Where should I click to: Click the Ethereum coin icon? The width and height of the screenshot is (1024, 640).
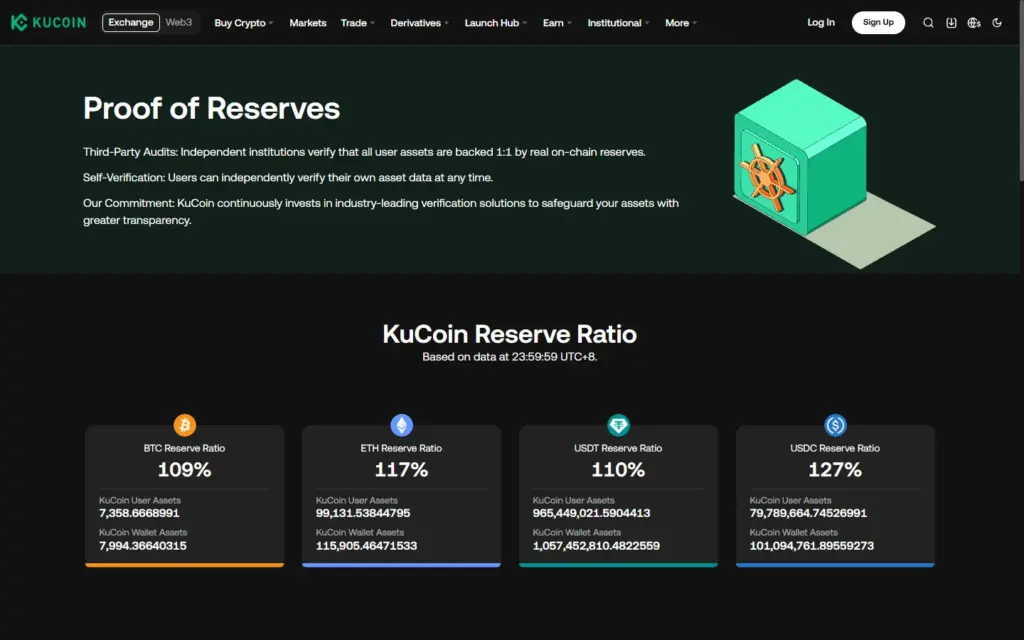tap(402, 425)
